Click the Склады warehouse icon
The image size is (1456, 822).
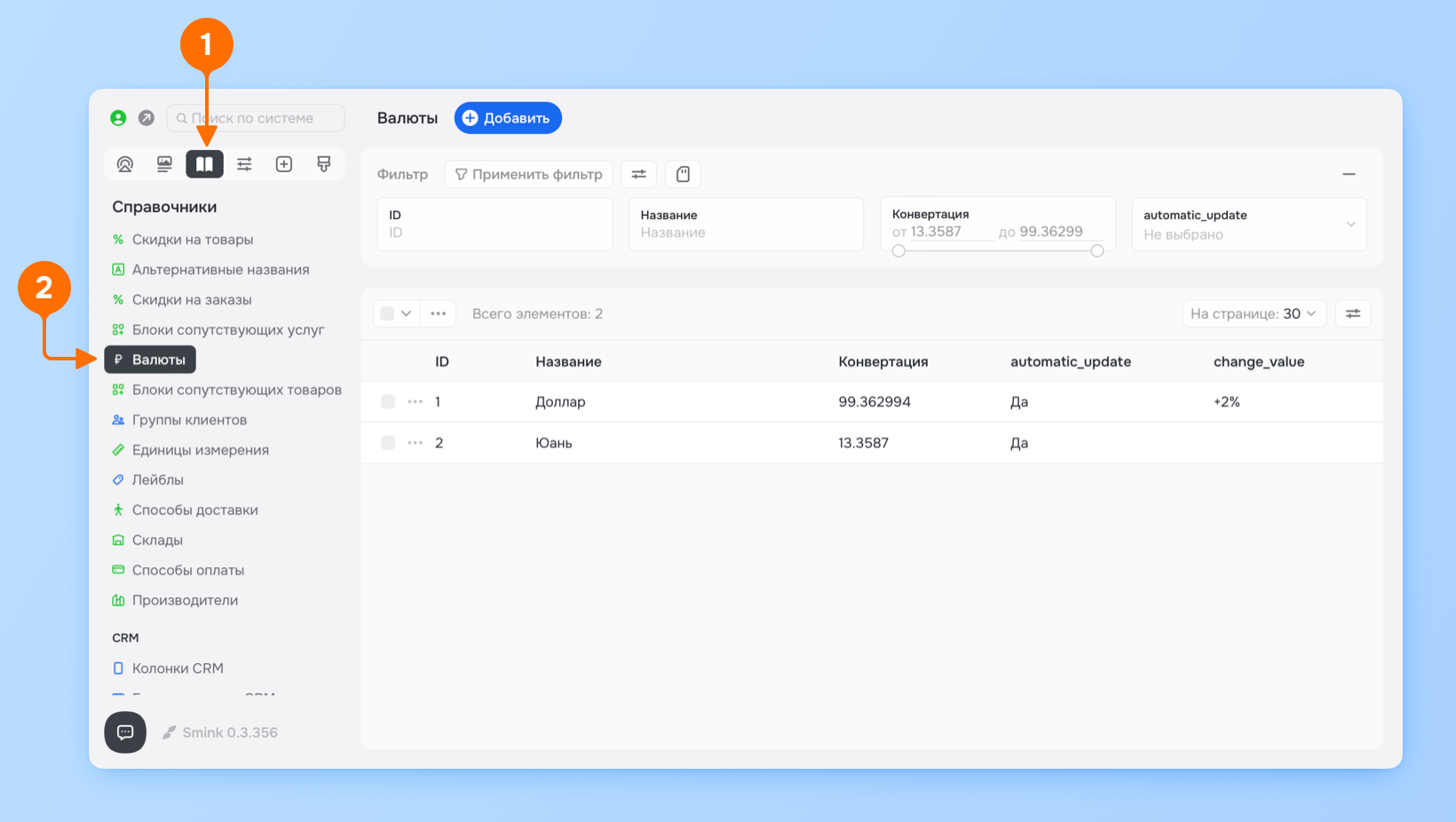click(x=118, y=540)
